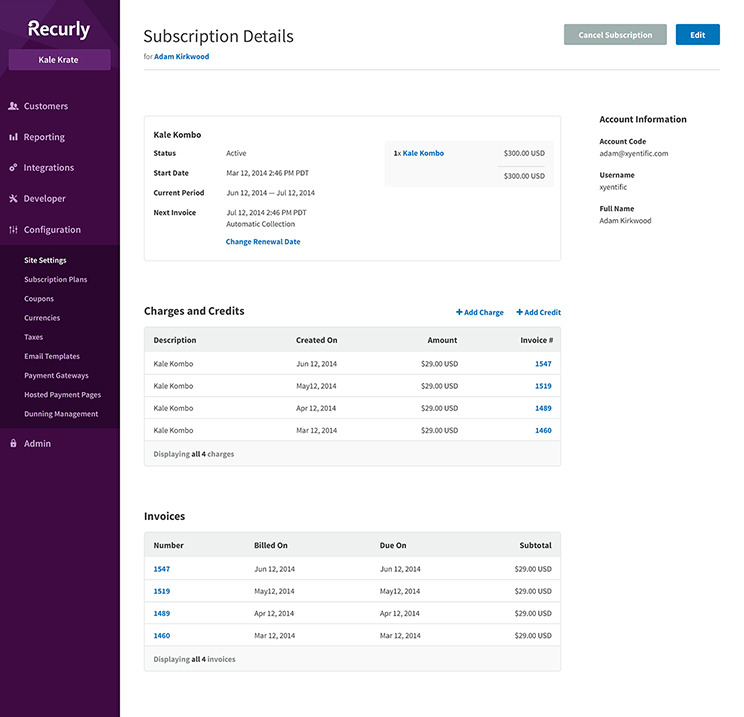This screenshot has height=717, width=744.
Task: Go to Coupons settings
Action: [x=39, y=299]
